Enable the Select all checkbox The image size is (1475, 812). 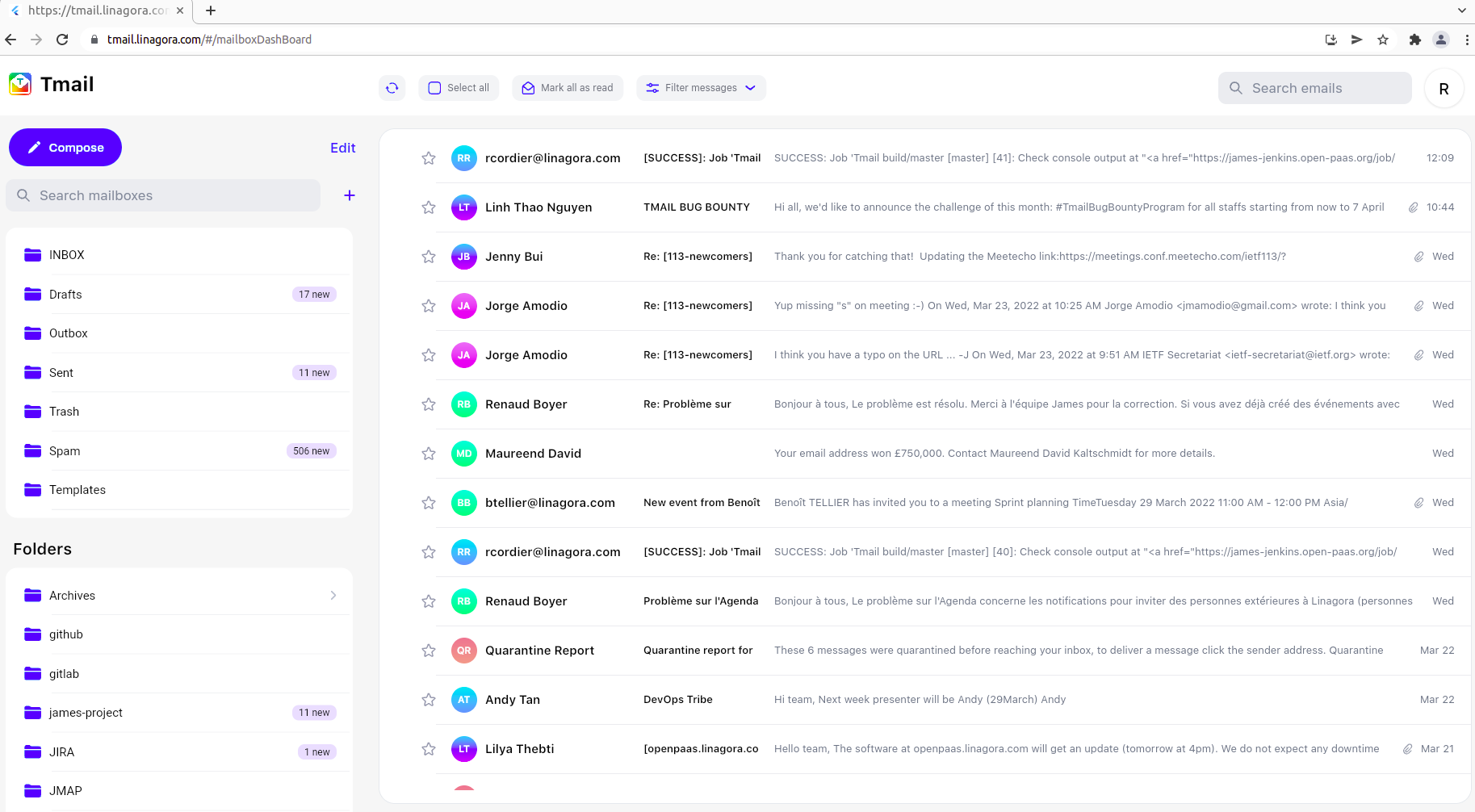[x=434, y=87]
